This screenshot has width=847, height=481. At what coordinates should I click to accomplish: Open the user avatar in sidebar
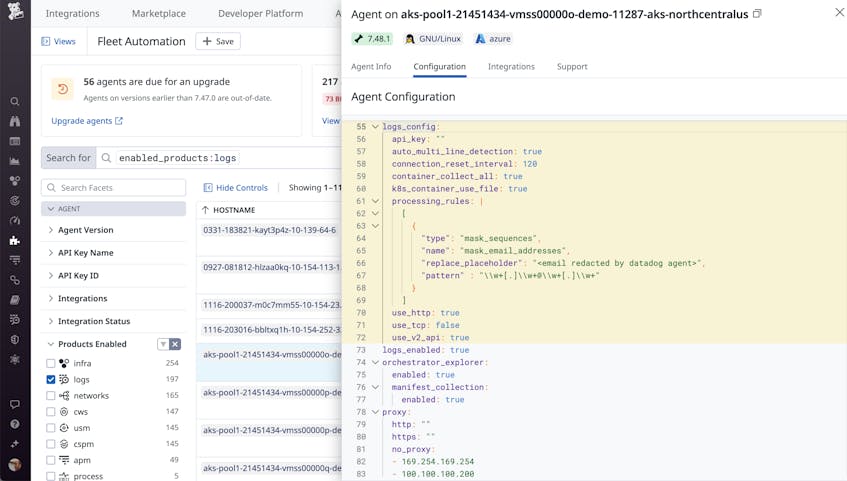coord(15,464)
